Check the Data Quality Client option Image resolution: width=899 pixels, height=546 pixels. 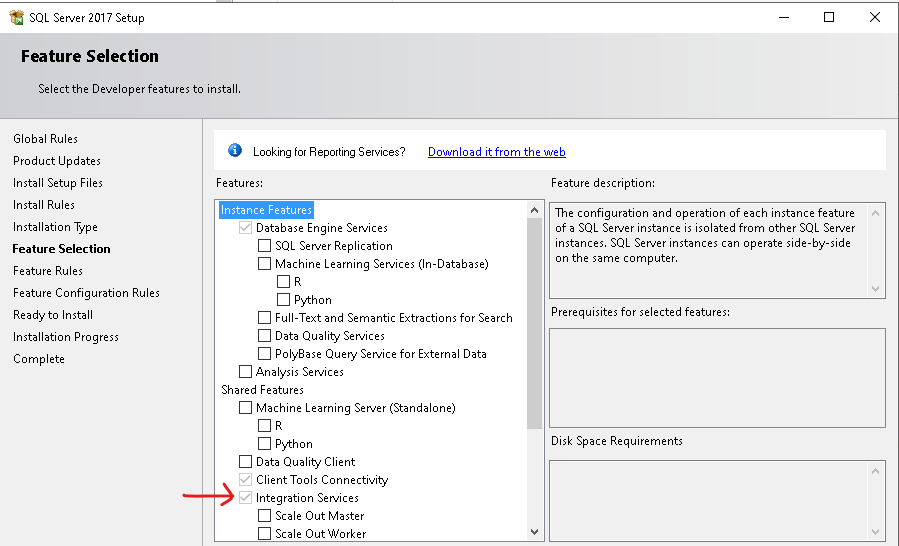point(246,462)
